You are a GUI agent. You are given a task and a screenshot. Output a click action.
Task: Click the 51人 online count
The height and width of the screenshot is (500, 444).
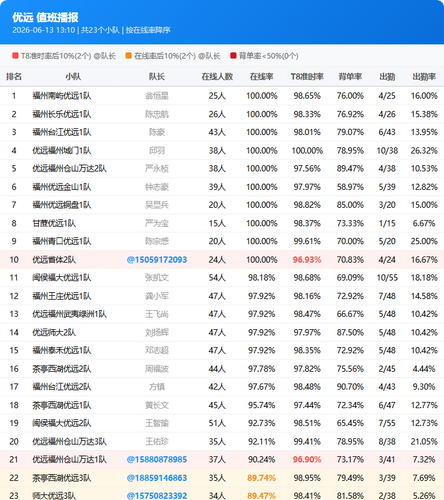tap(217, 423)
